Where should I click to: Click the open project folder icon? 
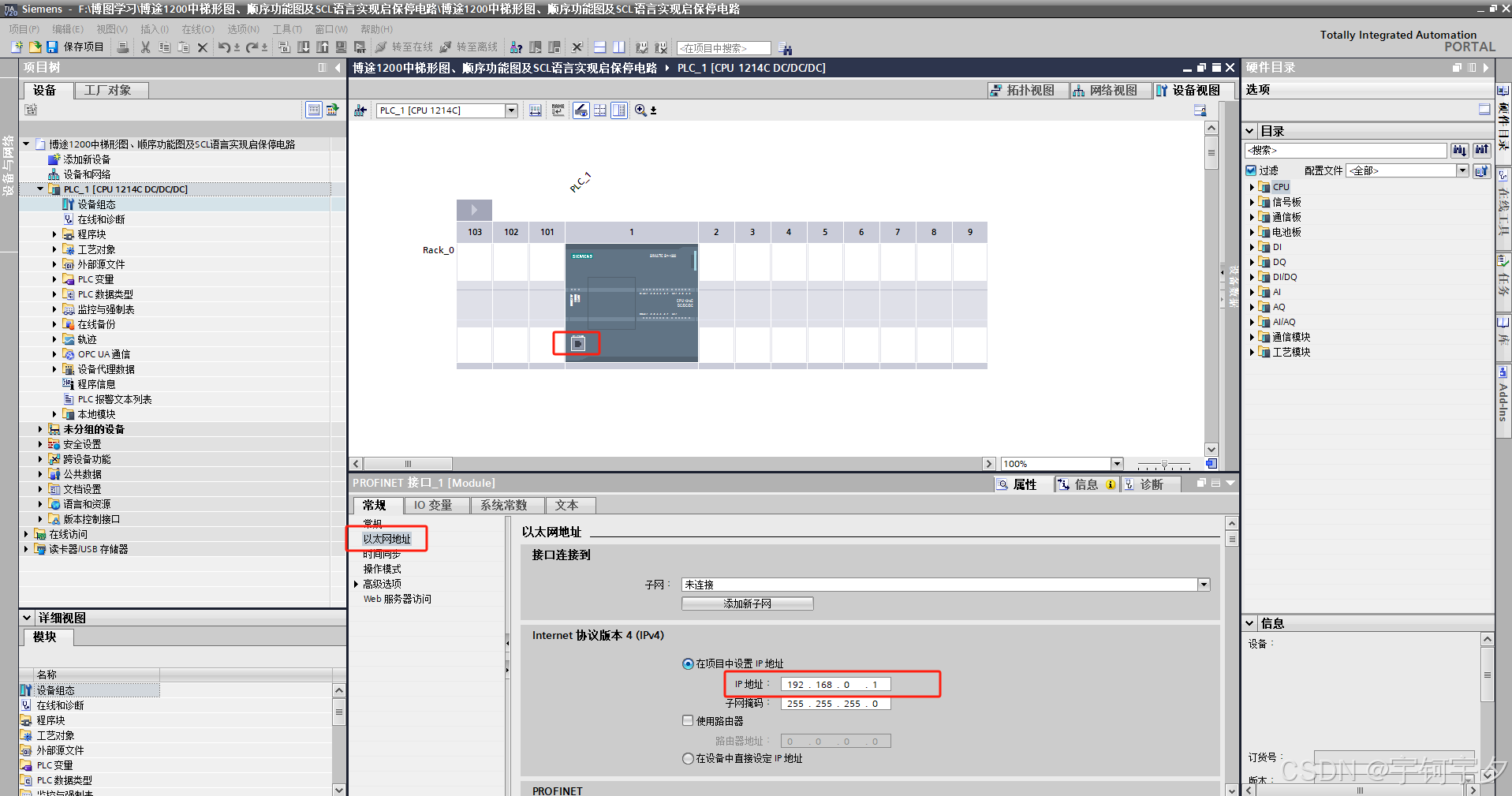point(35,47)
